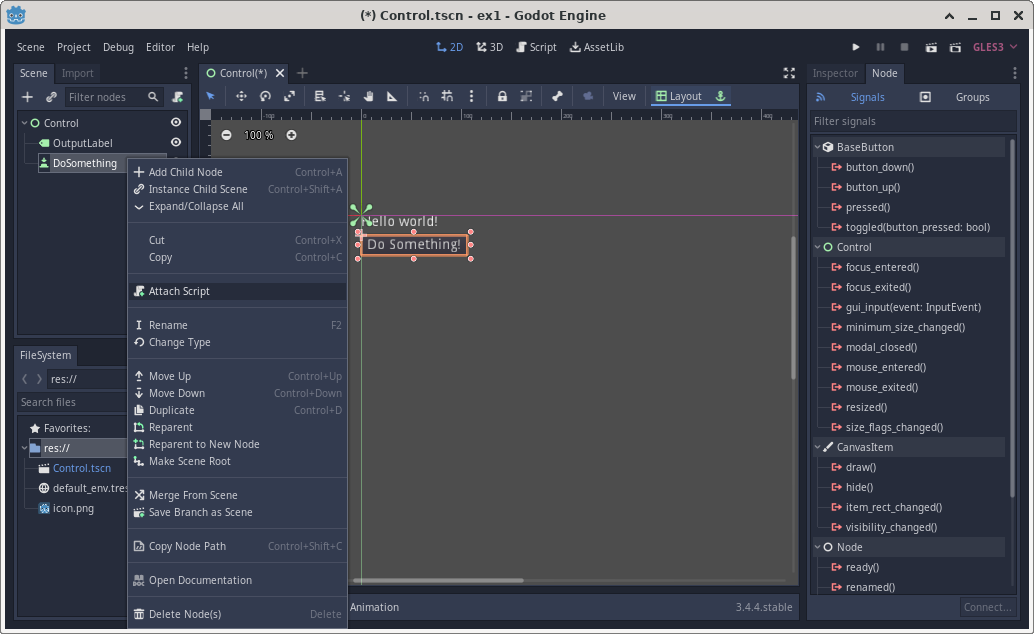Close the Control(*) scene tab
Viewport: 1034px width, 634px height.
point(280,73)
